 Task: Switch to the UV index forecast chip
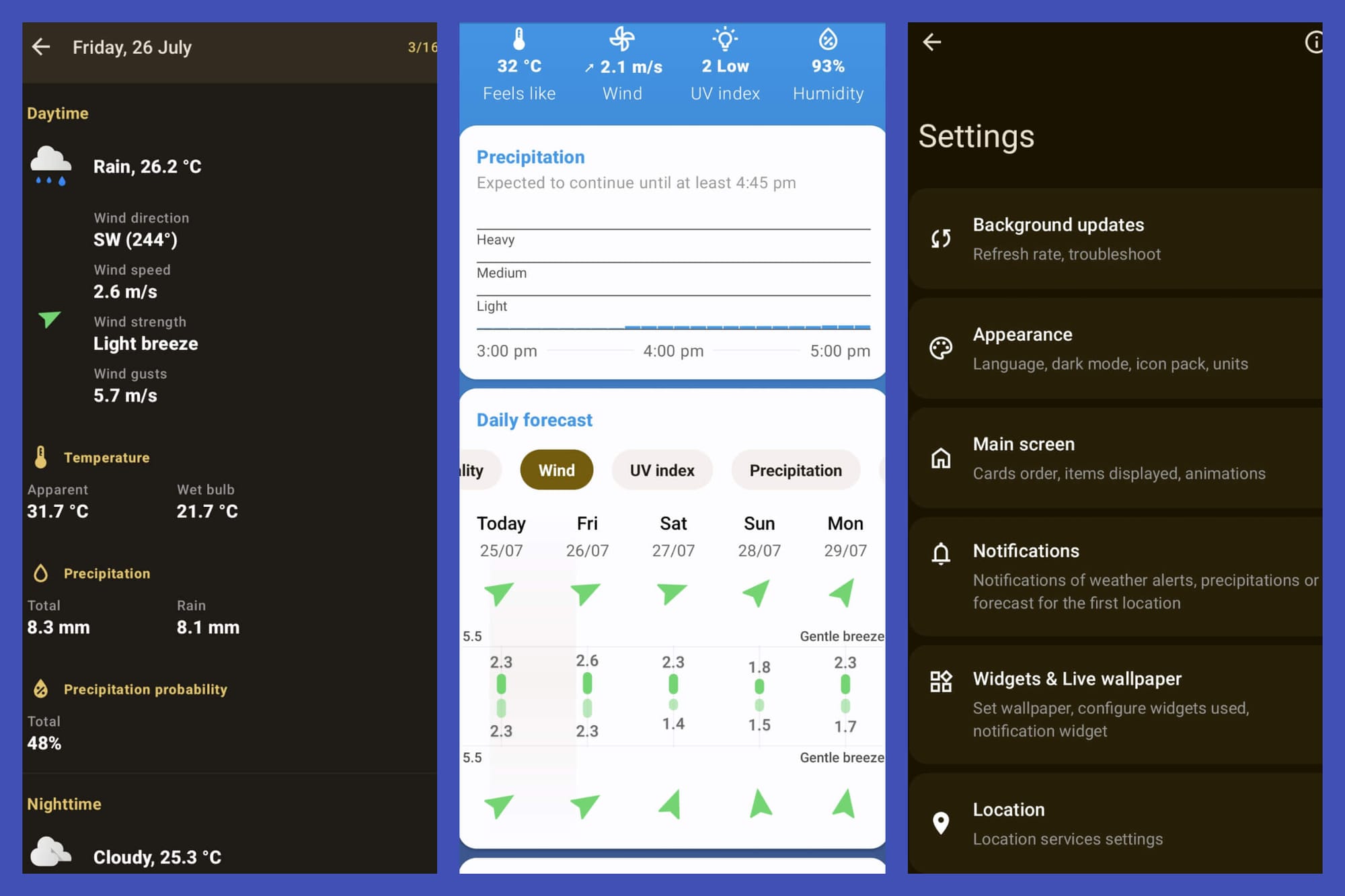point(662,470)
